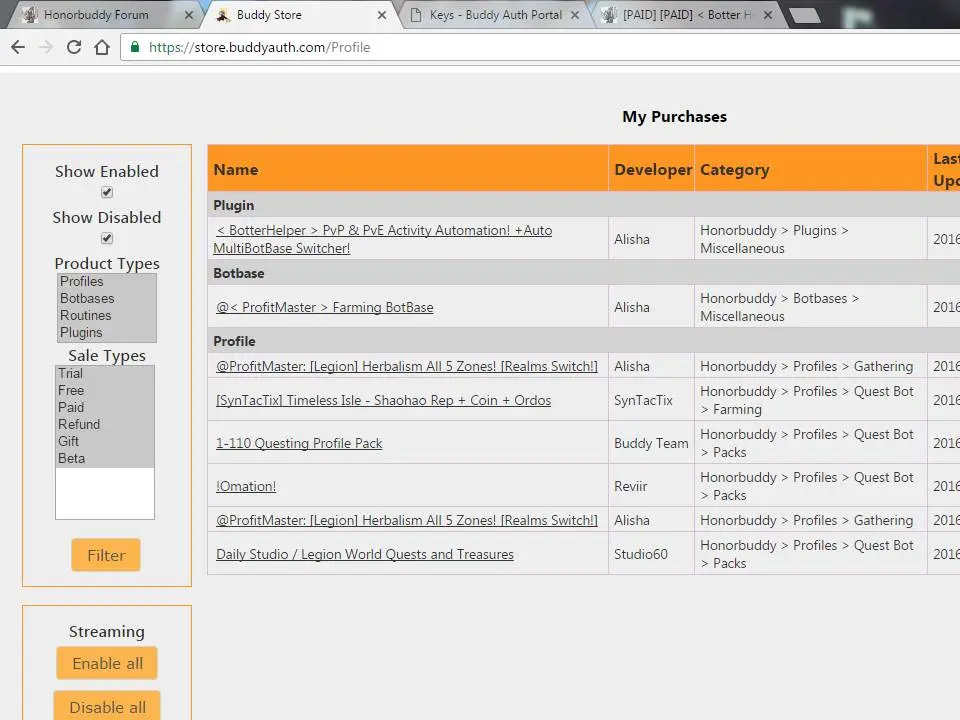Close the Buddy Store tab
The height and width of the screenshot is (720, 960).
coord(382,15)
